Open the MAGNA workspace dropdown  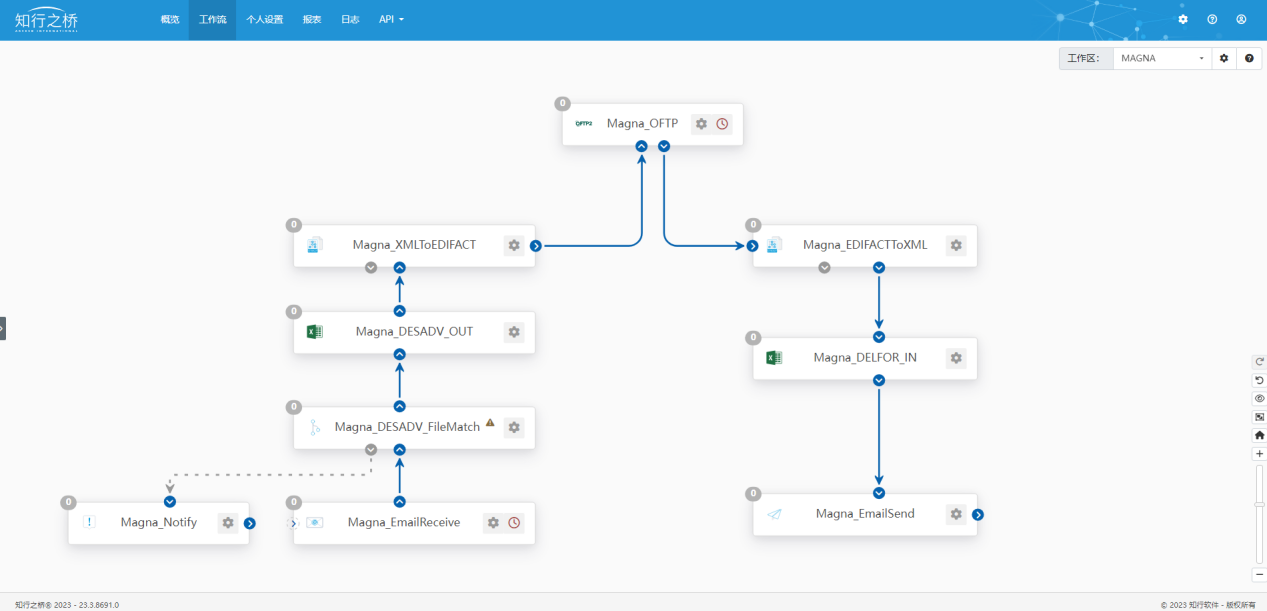tap(1162, 58)
